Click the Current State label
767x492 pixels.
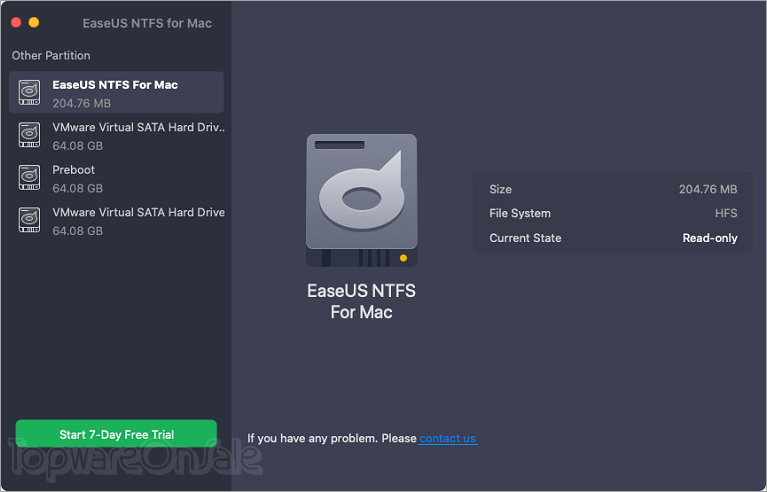[525, 238]
